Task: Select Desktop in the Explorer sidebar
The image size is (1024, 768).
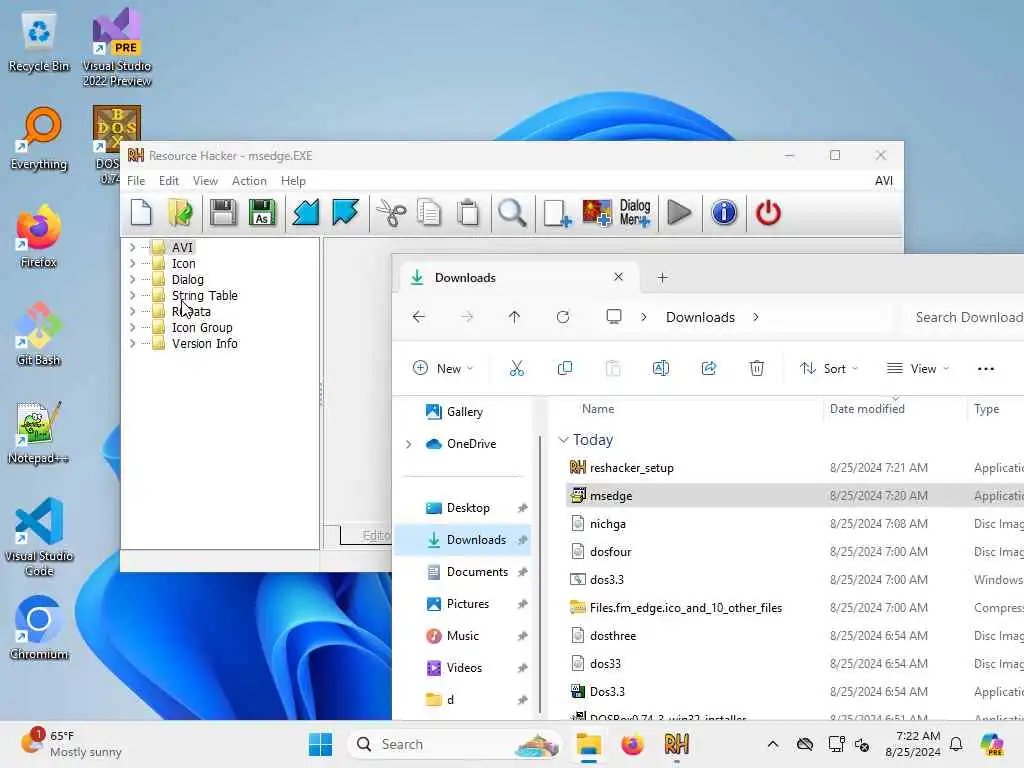Action: click(463, 508)
